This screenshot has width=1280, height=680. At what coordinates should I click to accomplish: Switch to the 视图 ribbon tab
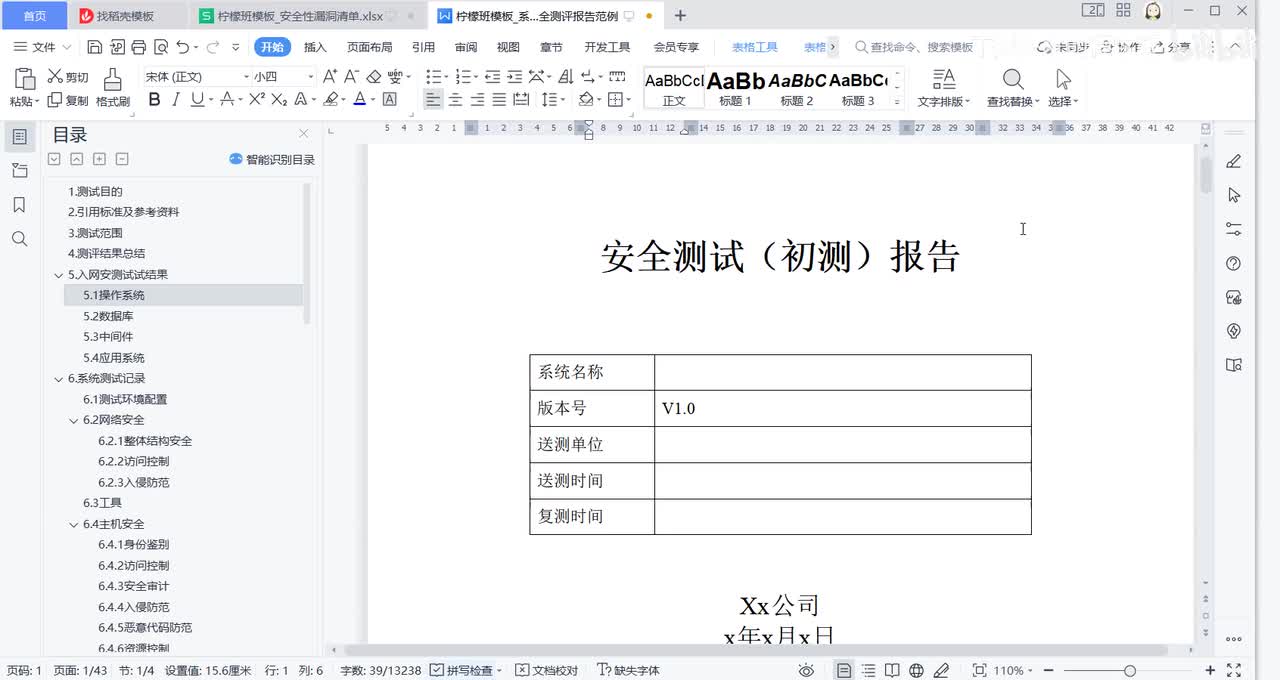coord(508,47)
